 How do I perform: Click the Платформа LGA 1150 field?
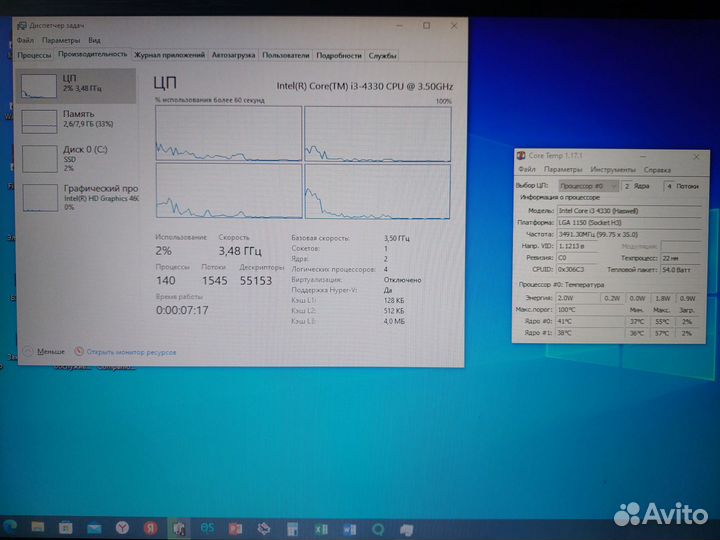(x=629, y=222)
